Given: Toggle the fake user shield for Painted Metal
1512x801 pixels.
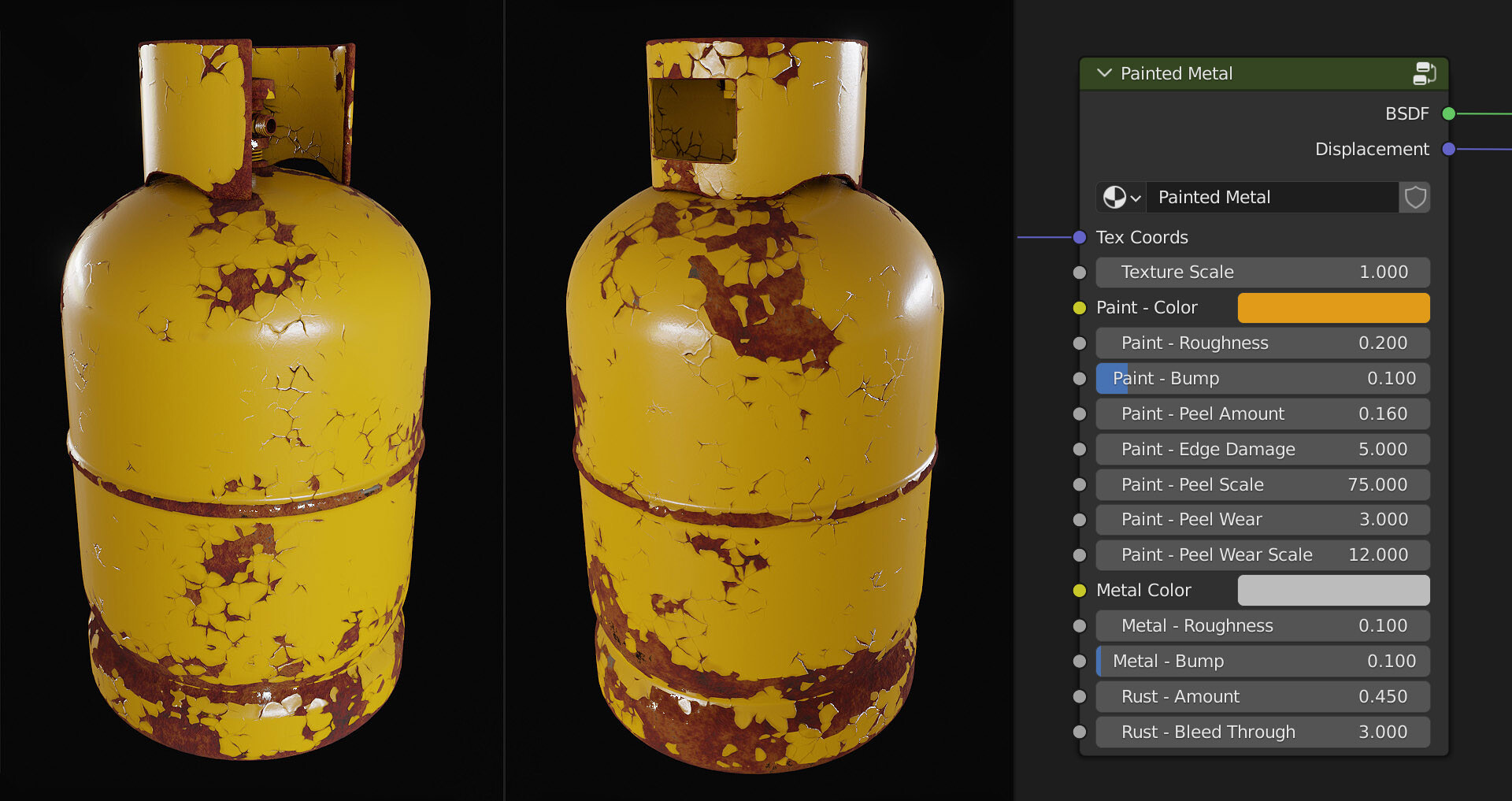Looking at the screenshot, I should (x=1414, y=197).
